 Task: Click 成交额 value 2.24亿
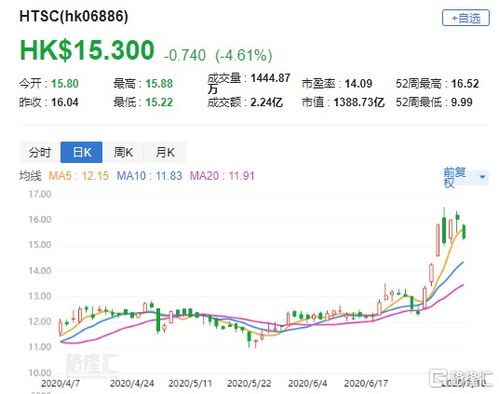point(266,102)
